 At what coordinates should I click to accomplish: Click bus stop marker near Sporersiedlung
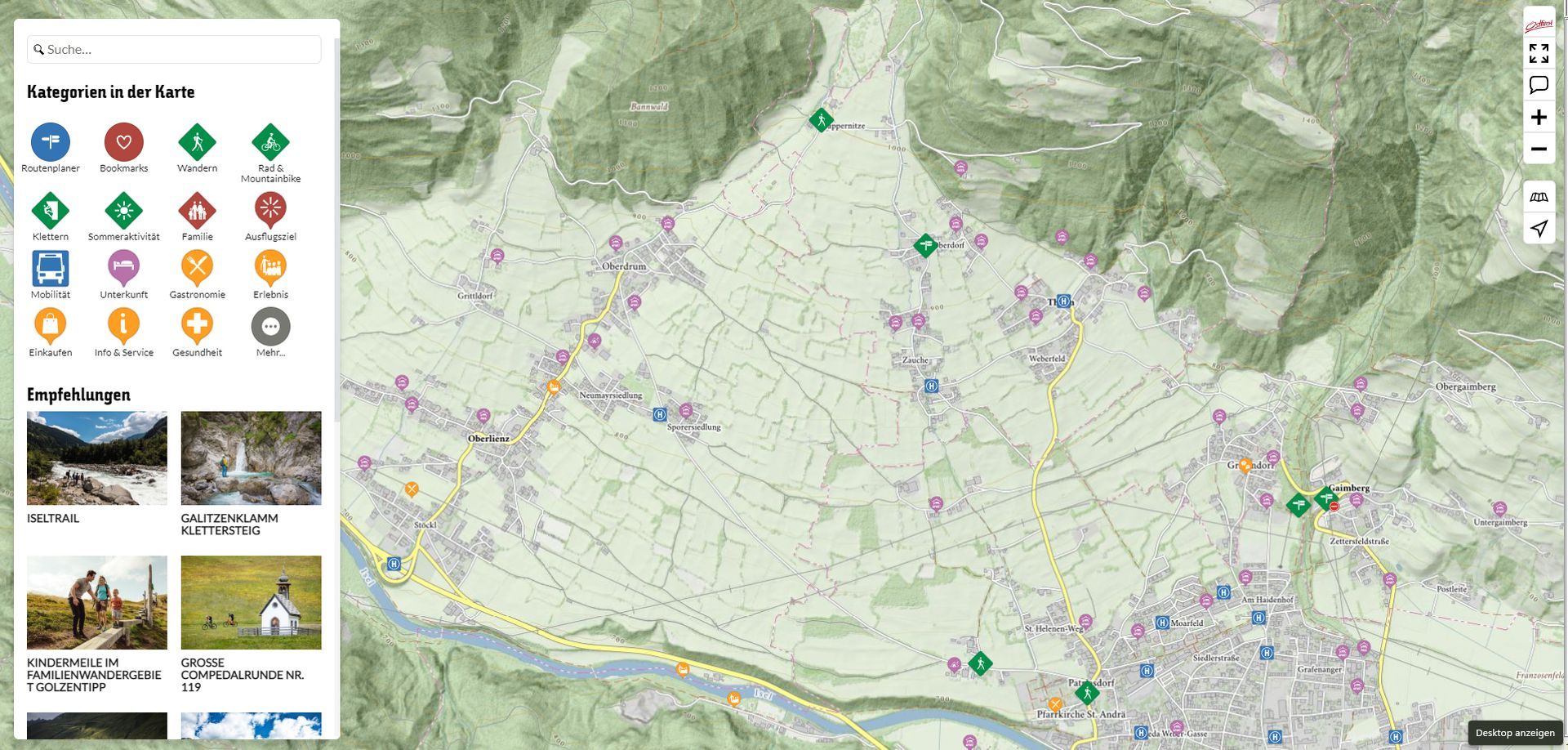[x=659, y=414]
